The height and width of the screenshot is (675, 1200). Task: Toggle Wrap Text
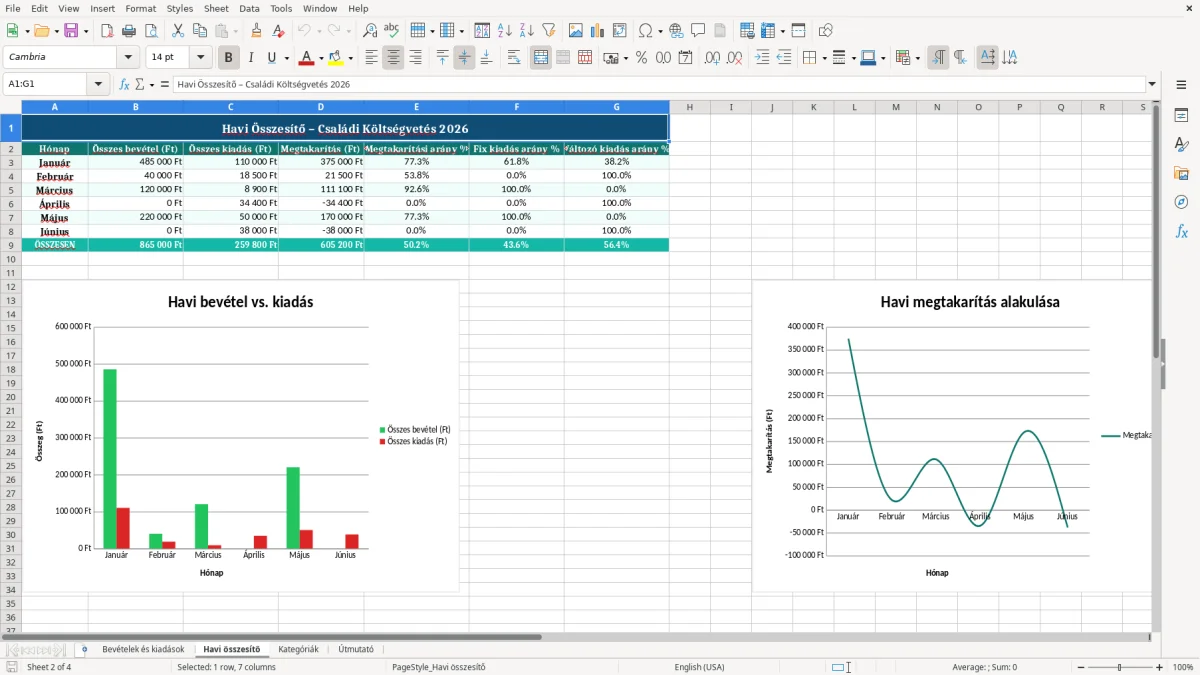coord(514,58)
